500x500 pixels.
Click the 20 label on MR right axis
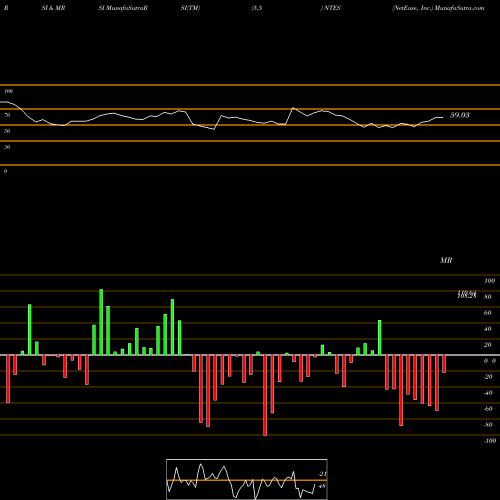click(x=488, y=345)
